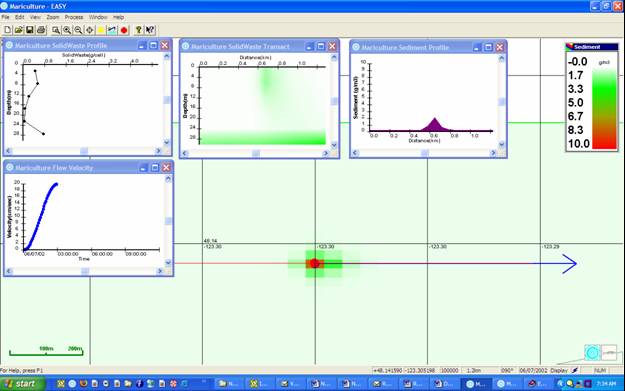Viewport: 625px width, 391px height.
Task: Click the Windows Start button
Action: coord(22,384)
